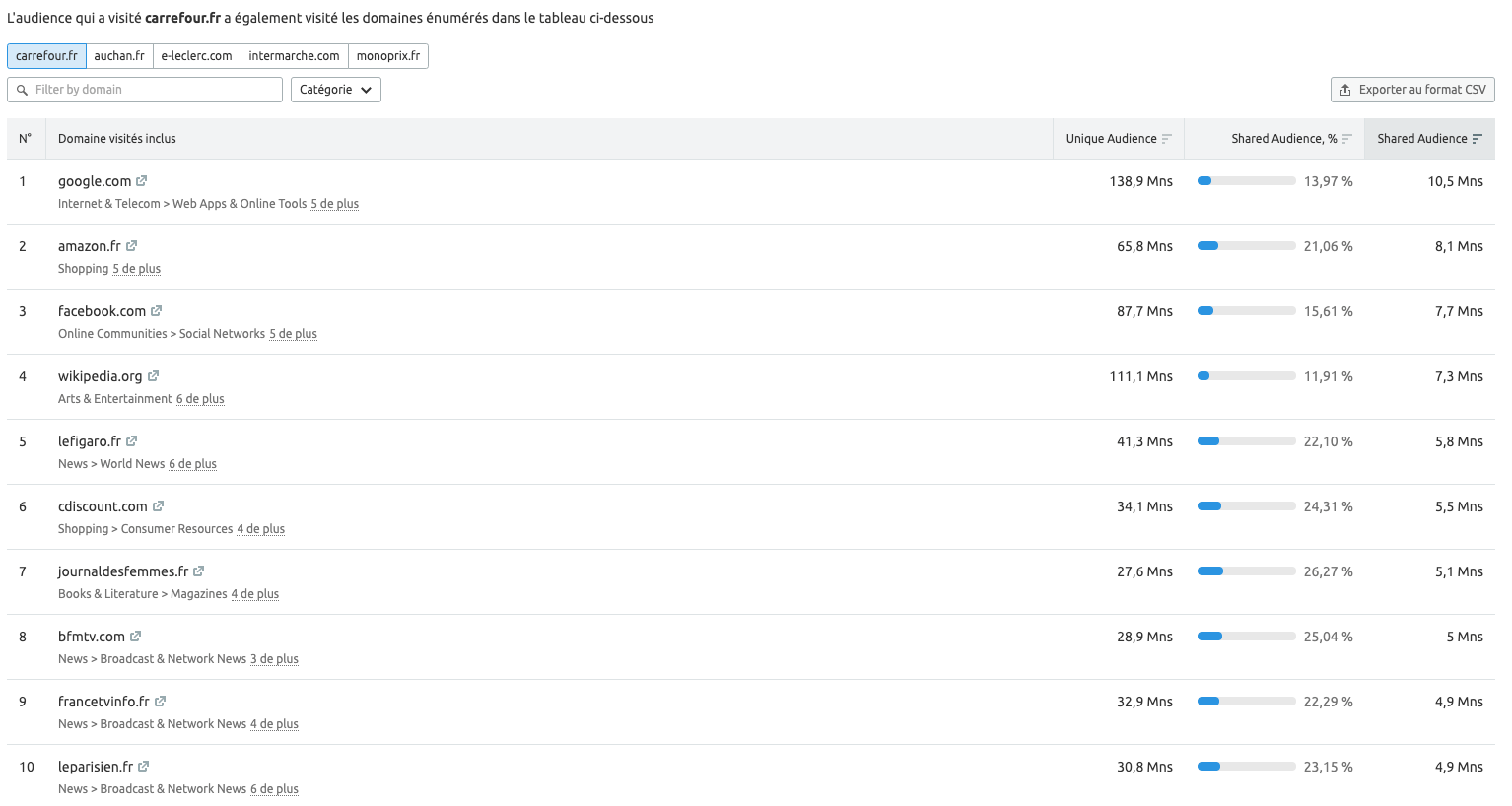Select 'Online Communities > Social Networks' category text
Viewport: 1512px width, 806px height.
(162, 334)
